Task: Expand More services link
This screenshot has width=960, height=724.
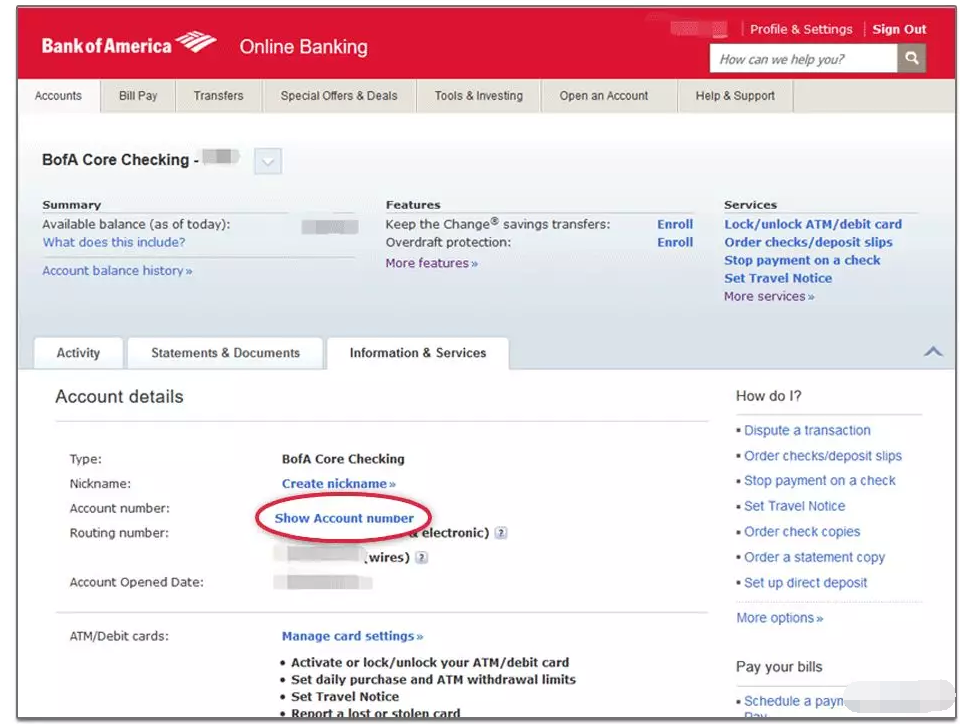Action: coord(768,297)
